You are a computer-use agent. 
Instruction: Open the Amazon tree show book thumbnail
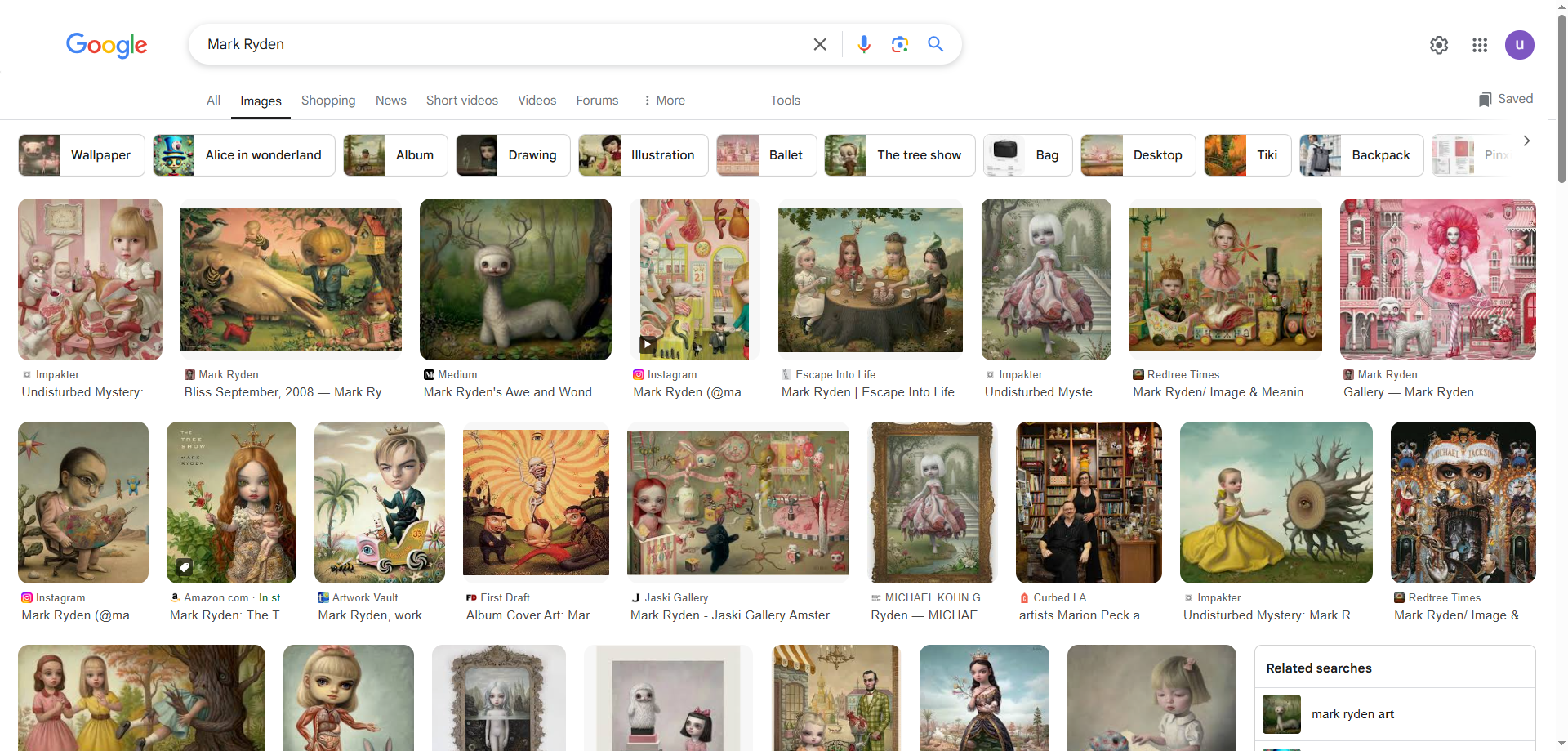[x=231, y=503]
